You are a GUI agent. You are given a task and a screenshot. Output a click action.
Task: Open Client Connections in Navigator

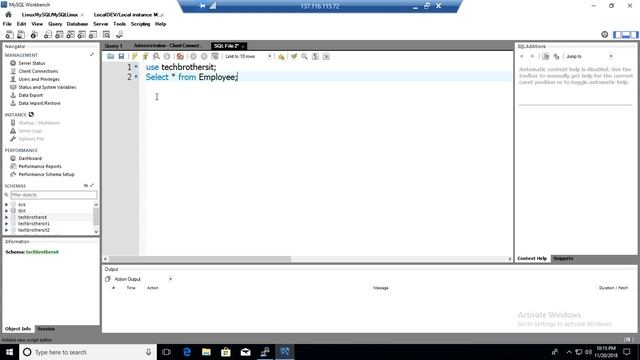pos(38,71)
